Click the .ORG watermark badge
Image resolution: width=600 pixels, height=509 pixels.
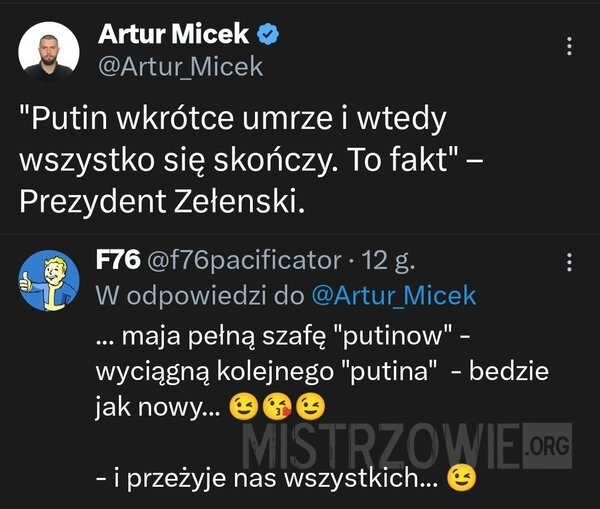tap(548, 445)
